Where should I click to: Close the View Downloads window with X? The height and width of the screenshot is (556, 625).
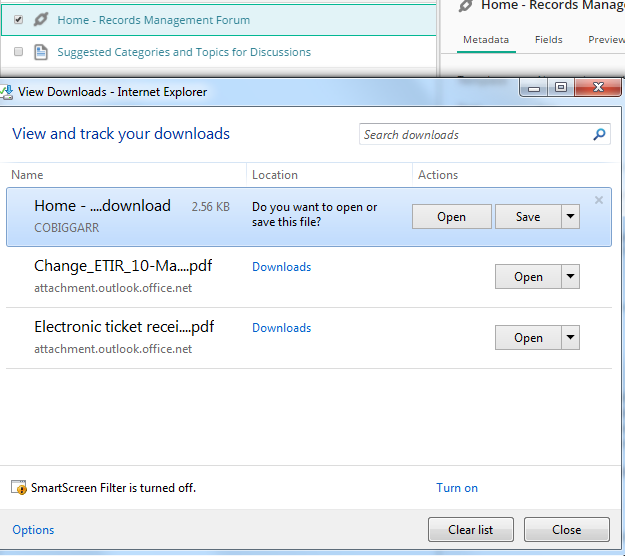pyautogui.click(x=598, y=88)
